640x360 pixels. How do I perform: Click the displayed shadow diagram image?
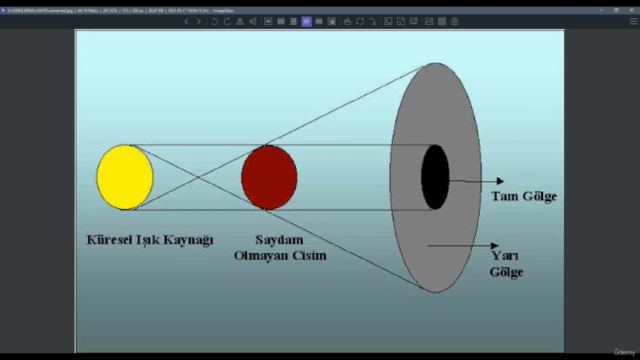click(x=320, y=192)
